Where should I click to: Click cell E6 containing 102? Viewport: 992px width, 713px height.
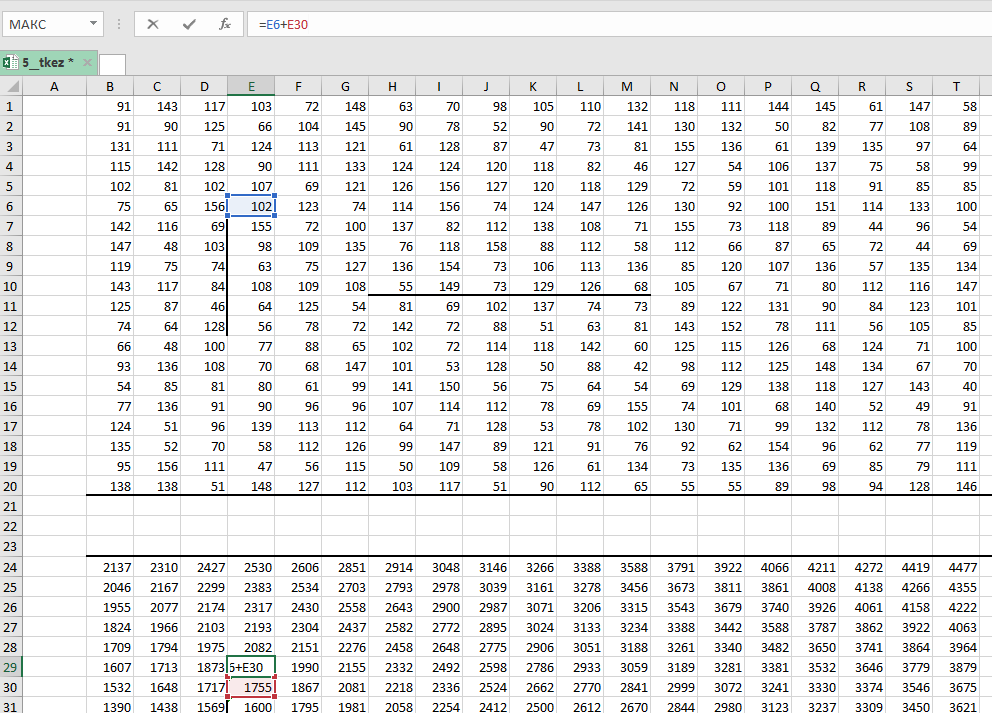coord(251,206)
